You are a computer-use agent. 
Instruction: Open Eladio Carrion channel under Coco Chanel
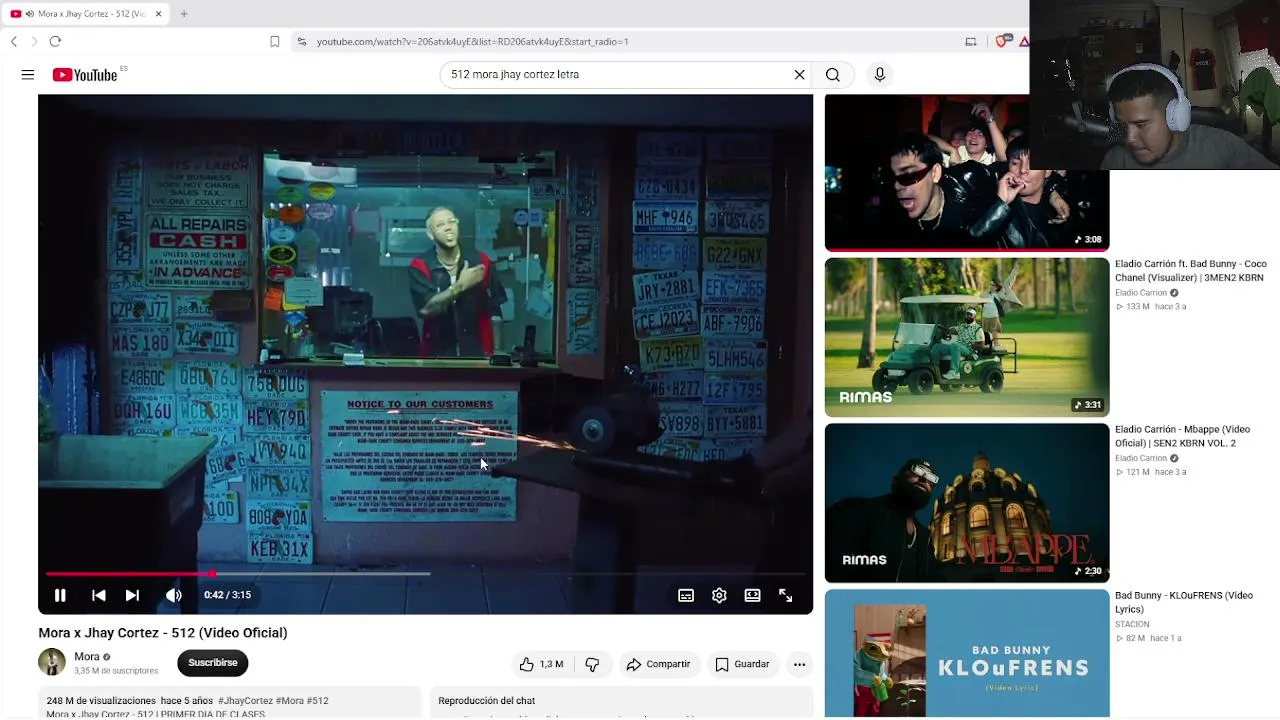coord(1141,293)
